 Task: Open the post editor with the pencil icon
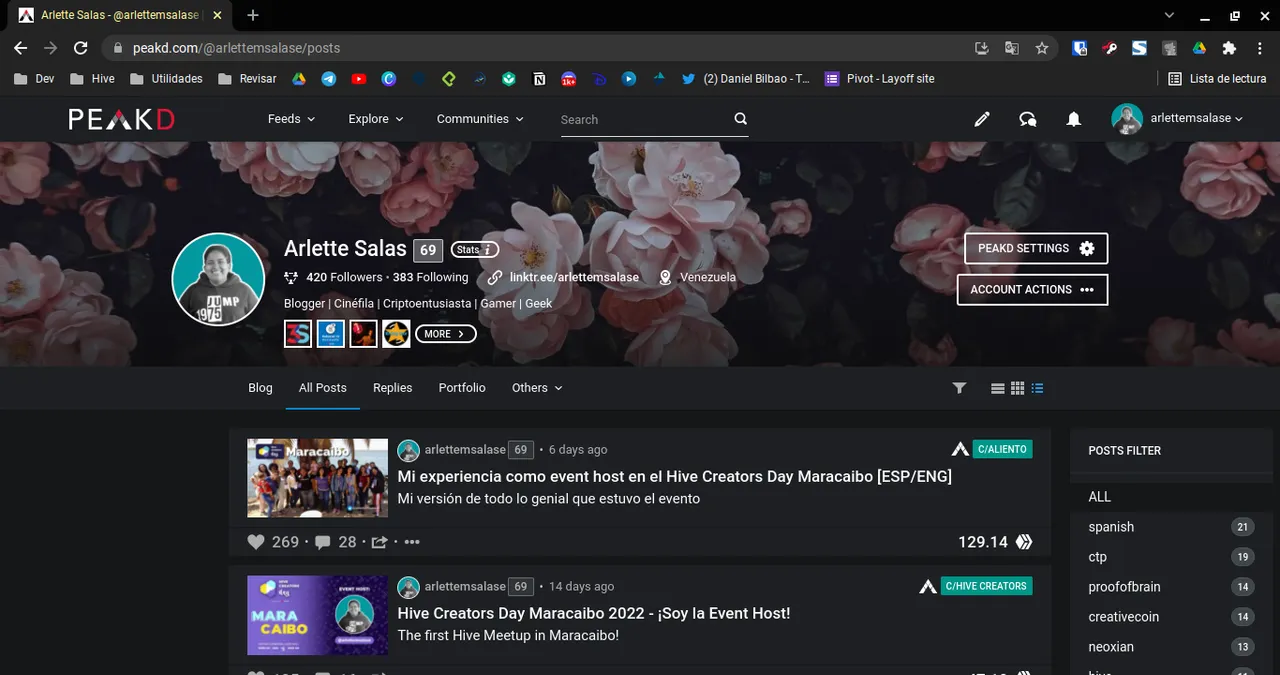982,119
